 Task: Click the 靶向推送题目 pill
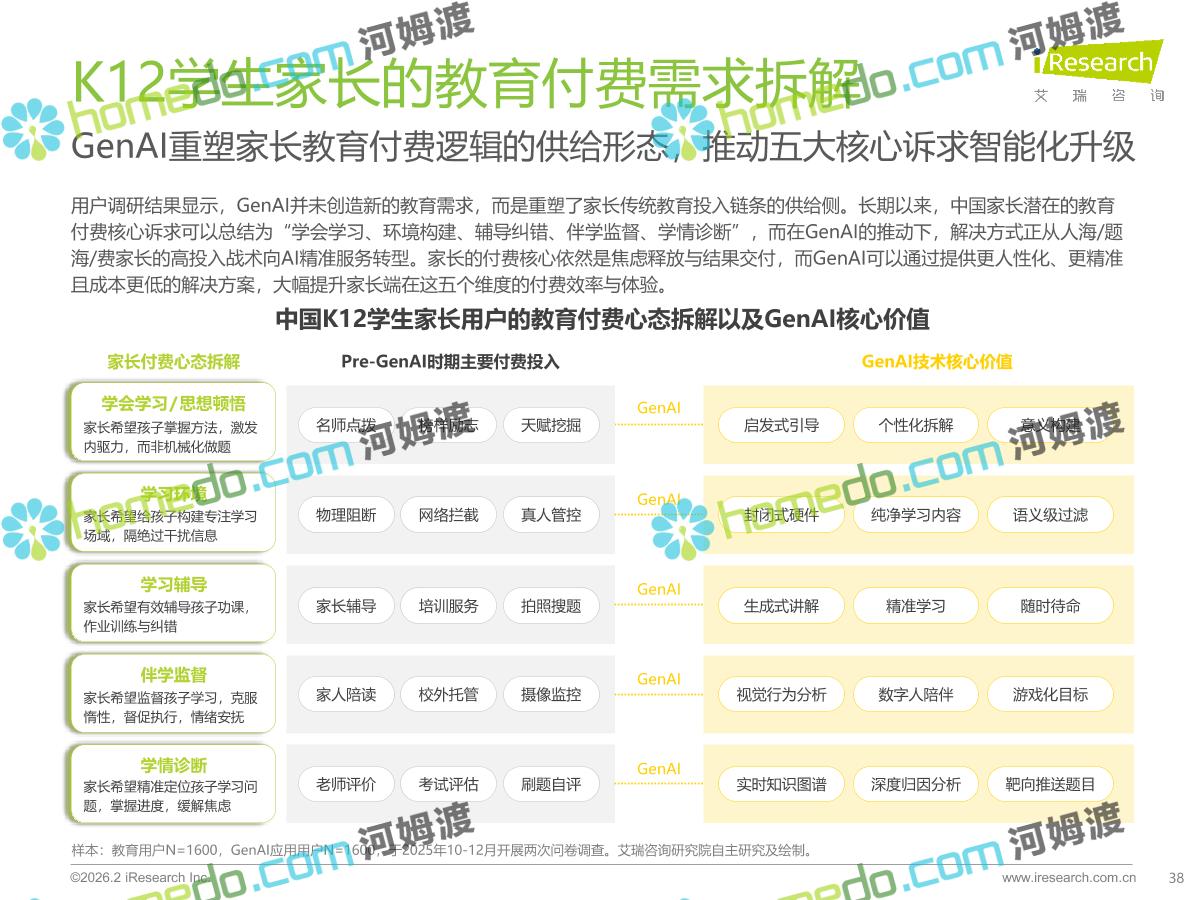pos(1049,785)
